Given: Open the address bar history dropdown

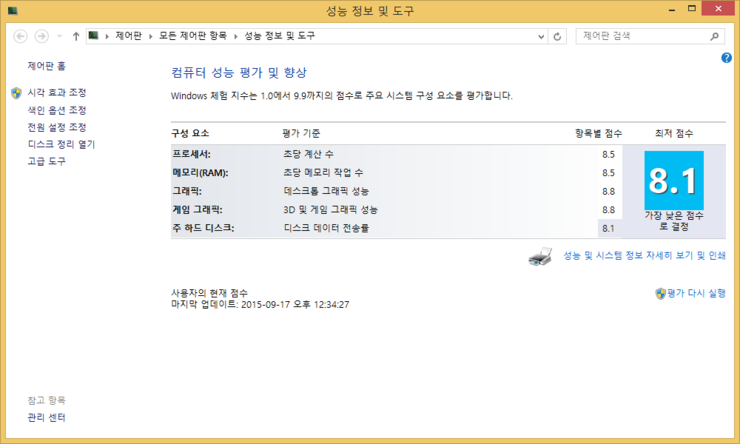Looking at the screenshot, I should 541,36.
